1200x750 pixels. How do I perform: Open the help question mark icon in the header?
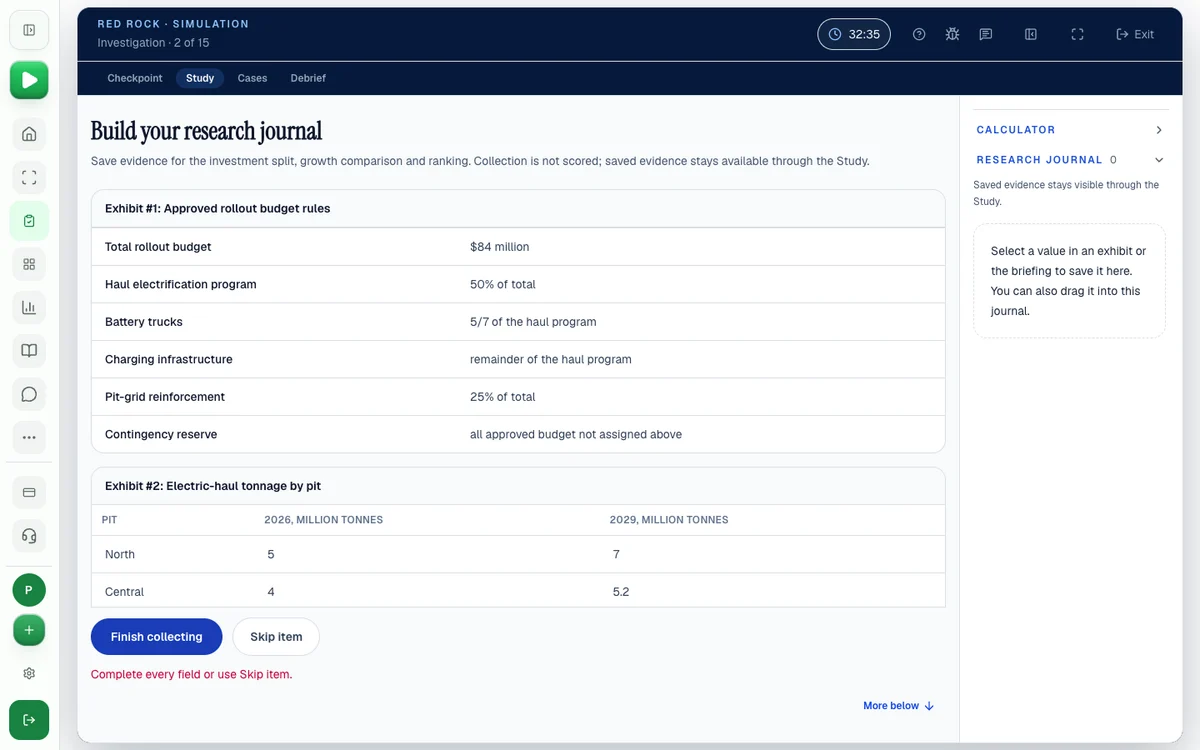click(919, 34)
